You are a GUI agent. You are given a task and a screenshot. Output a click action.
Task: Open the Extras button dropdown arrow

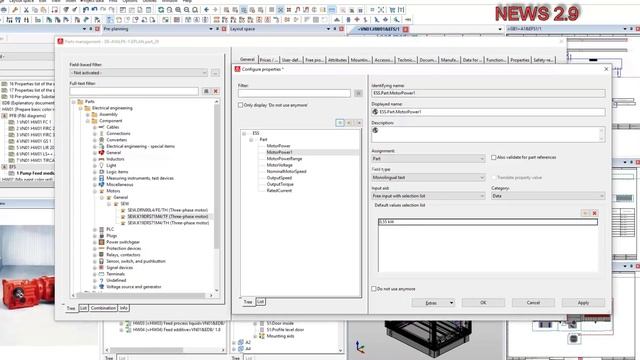[451, 303]
